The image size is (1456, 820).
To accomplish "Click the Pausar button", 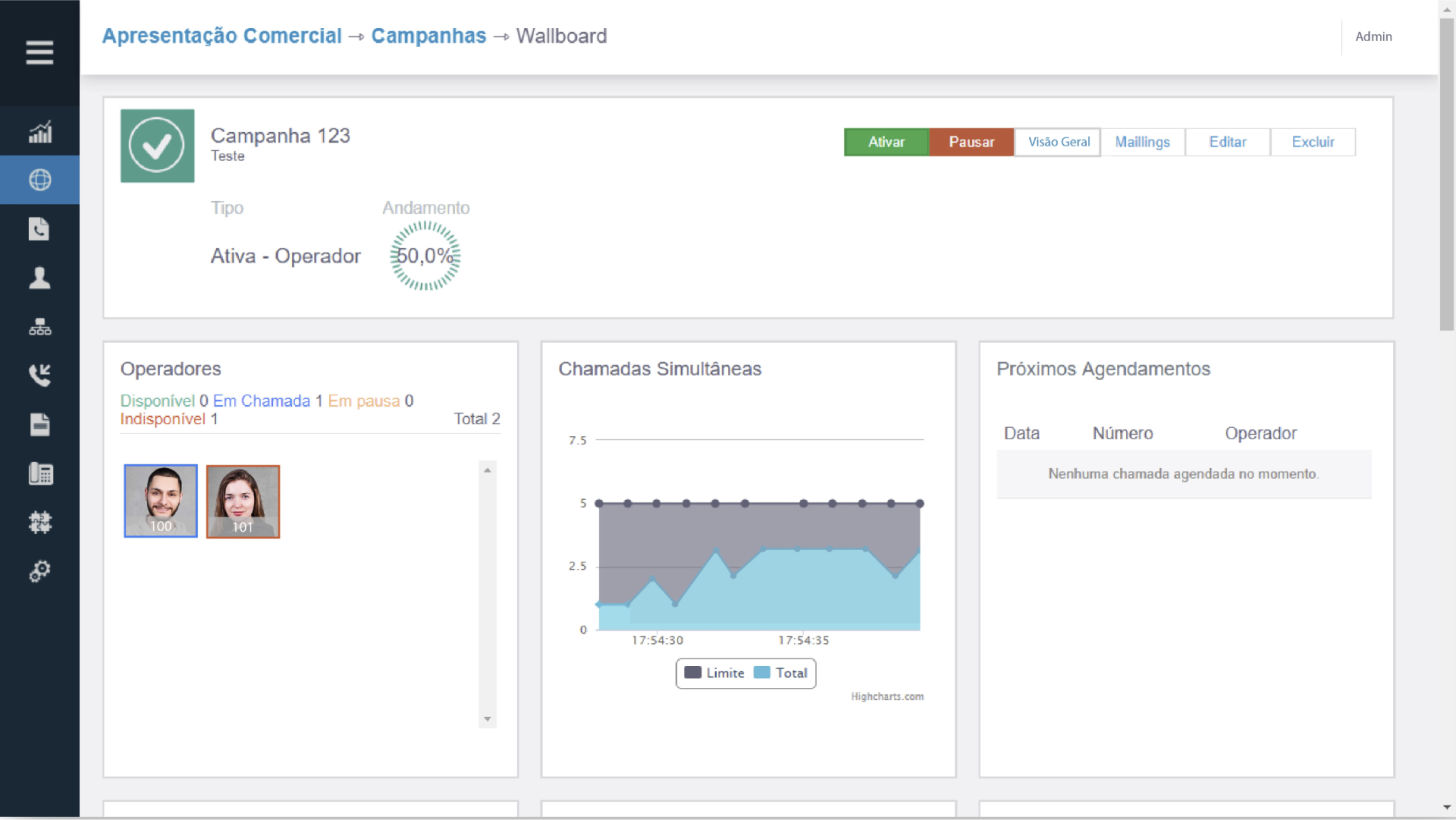I will click(971, 142).
